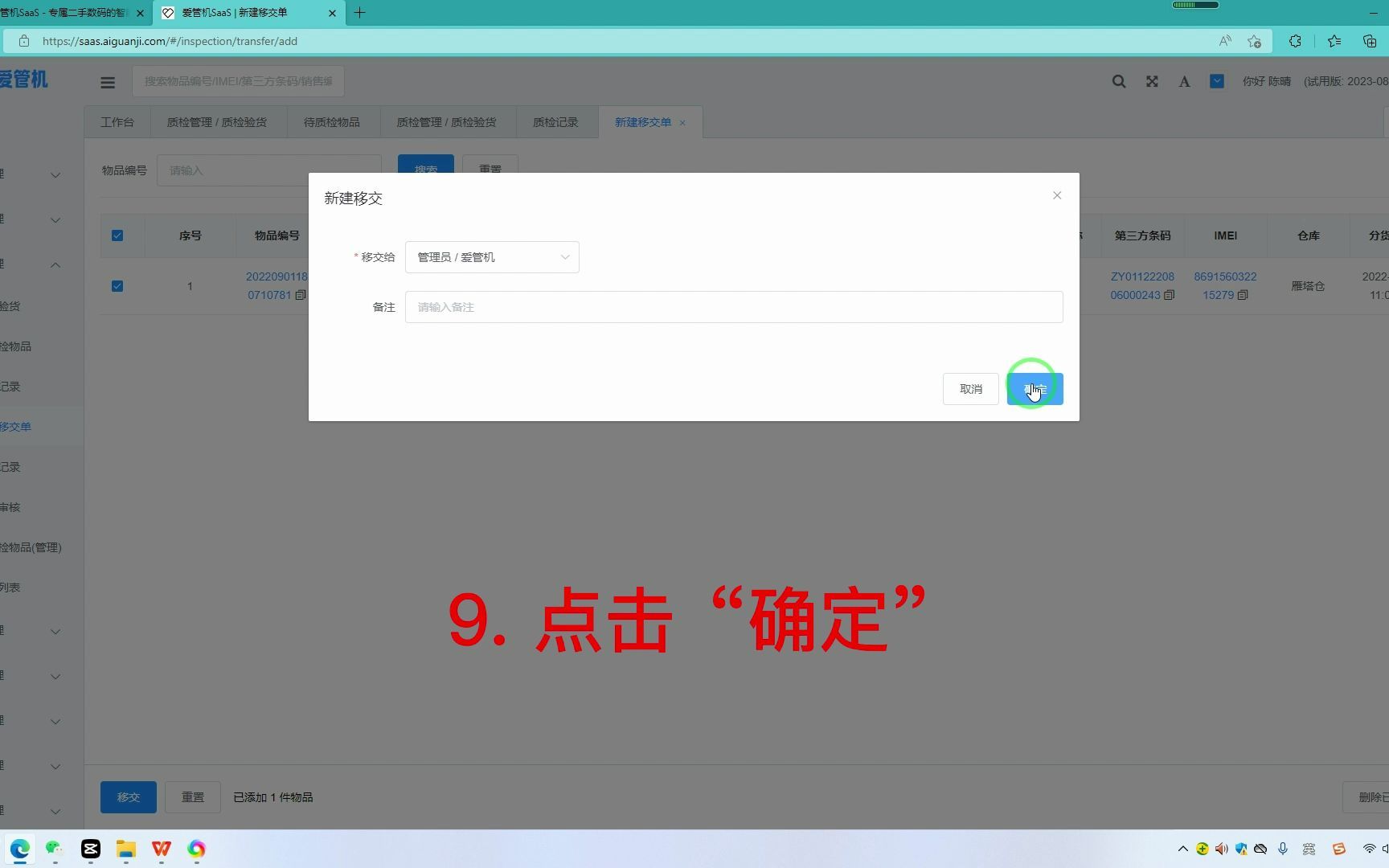
Task: Open a new browser tab with the plus icon
Action: click(359, 13)
